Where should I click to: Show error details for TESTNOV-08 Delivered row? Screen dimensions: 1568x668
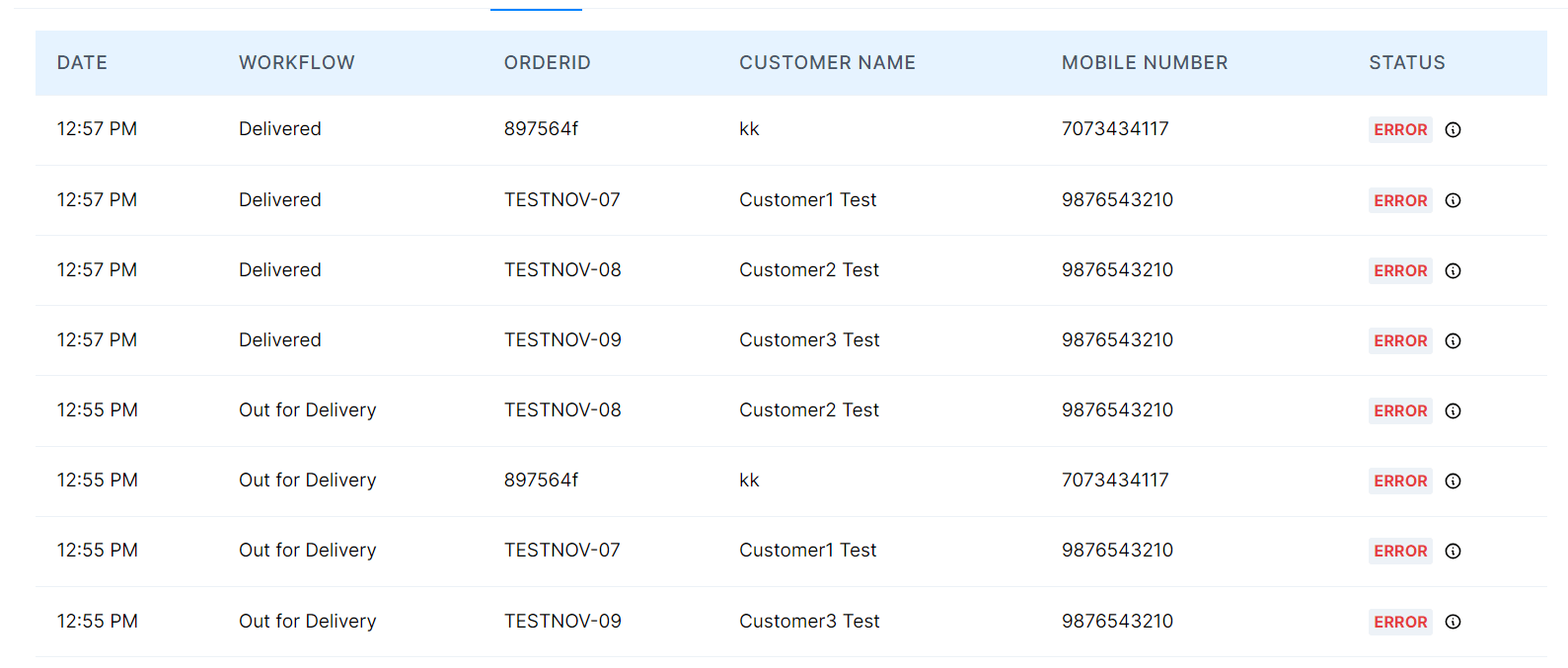pos(1453,270)
